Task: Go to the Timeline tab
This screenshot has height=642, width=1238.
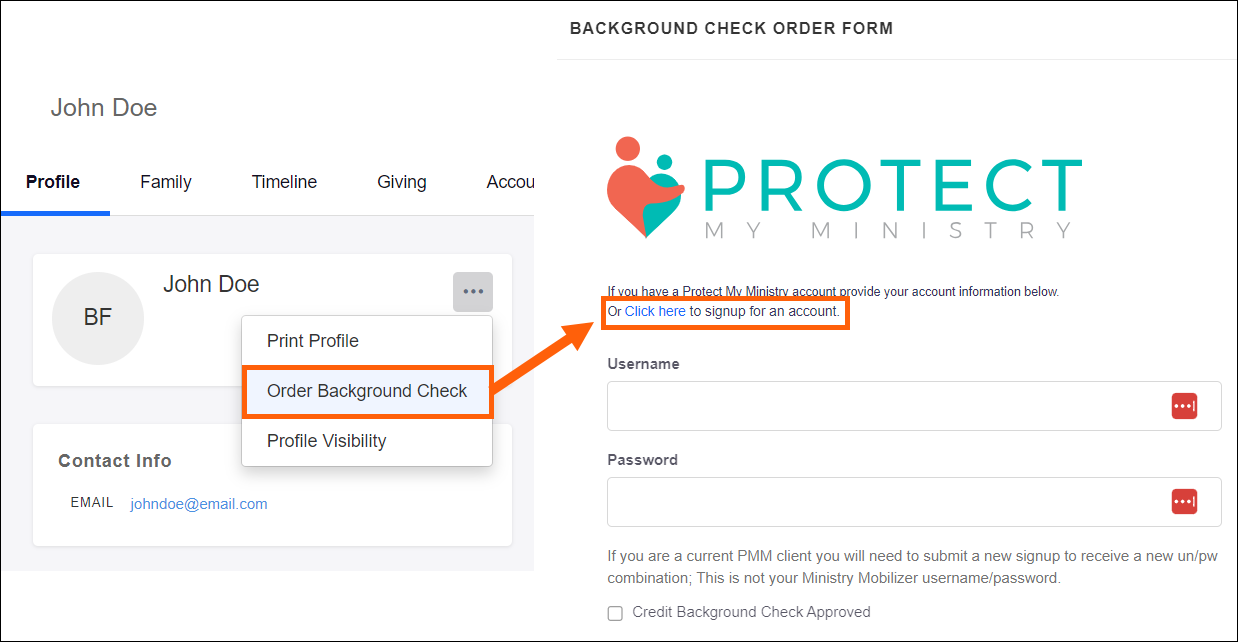Action: pyautogui.click(x=284, y=182)
